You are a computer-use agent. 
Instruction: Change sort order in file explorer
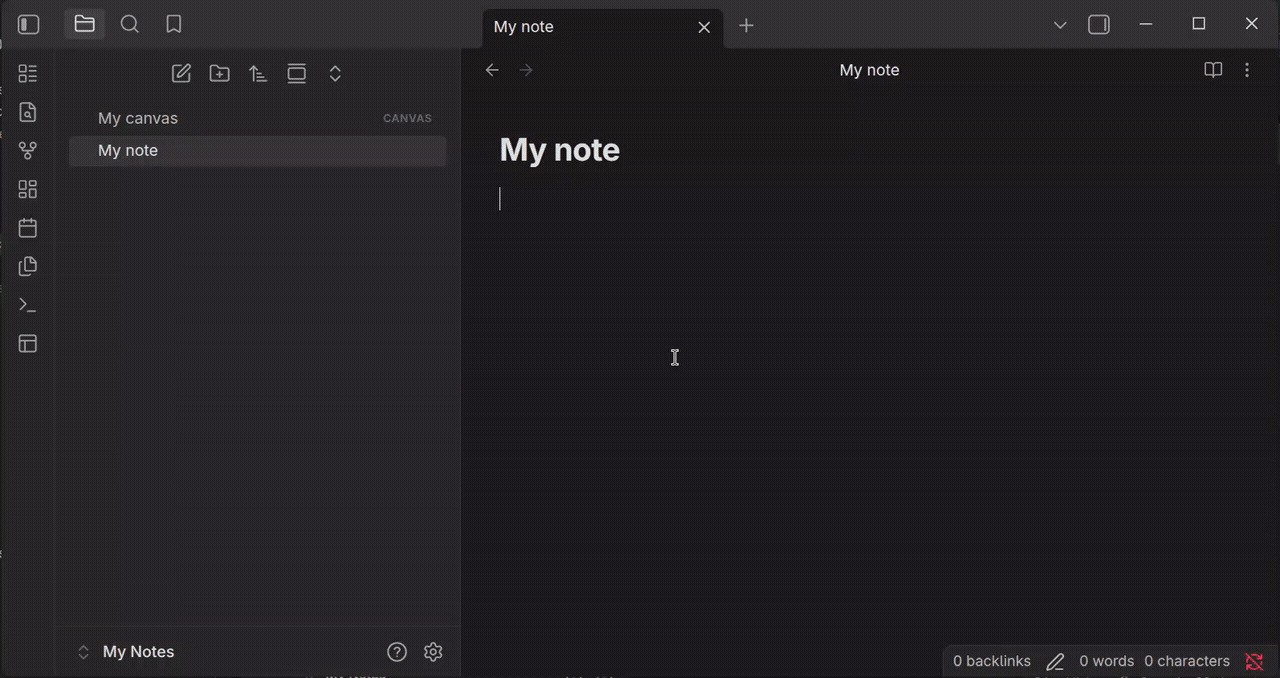click(258, 73)
